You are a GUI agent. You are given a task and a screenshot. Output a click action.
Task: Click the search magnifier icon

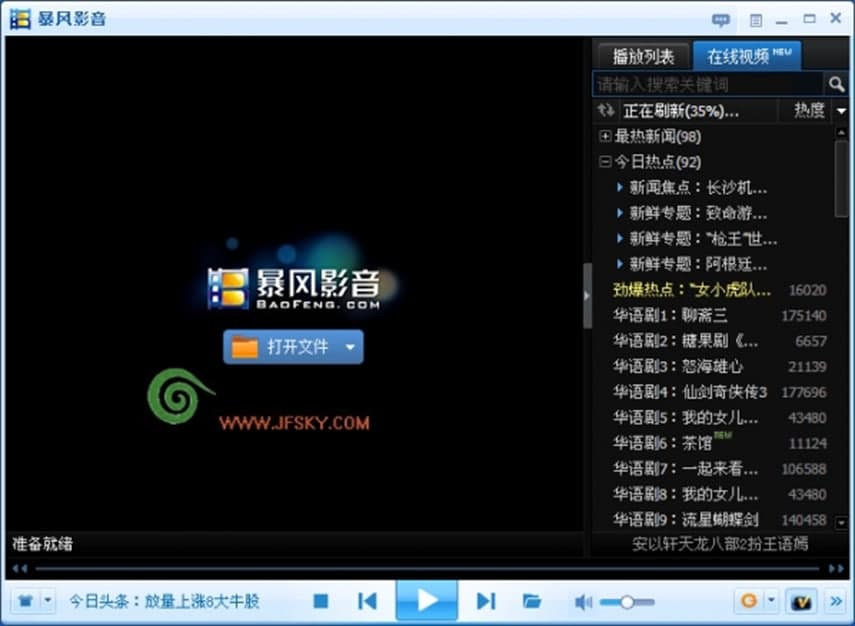tap(838, 84)
